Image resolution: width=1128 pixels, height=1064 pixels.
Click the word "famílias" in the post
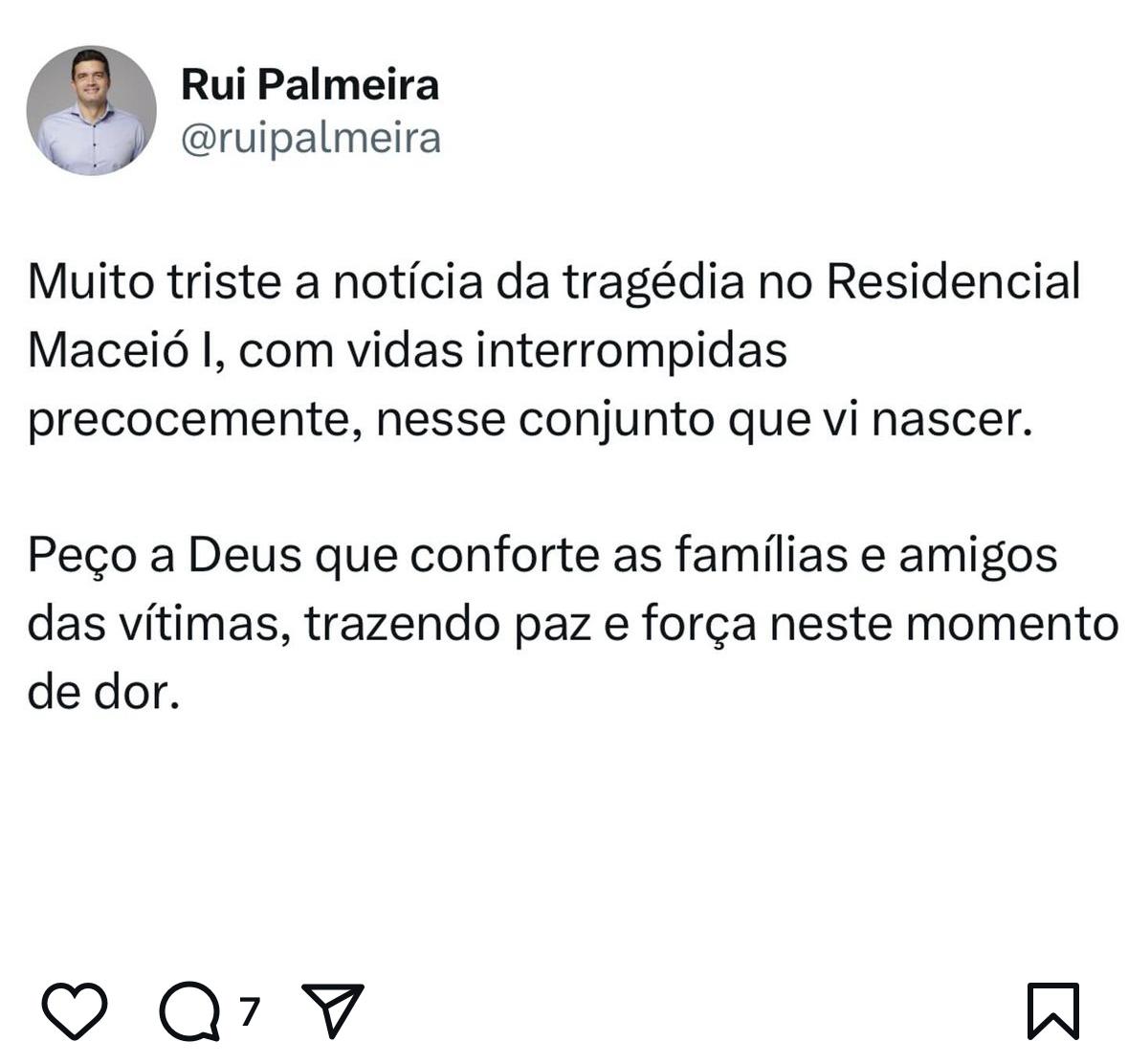tap(762, 556)
